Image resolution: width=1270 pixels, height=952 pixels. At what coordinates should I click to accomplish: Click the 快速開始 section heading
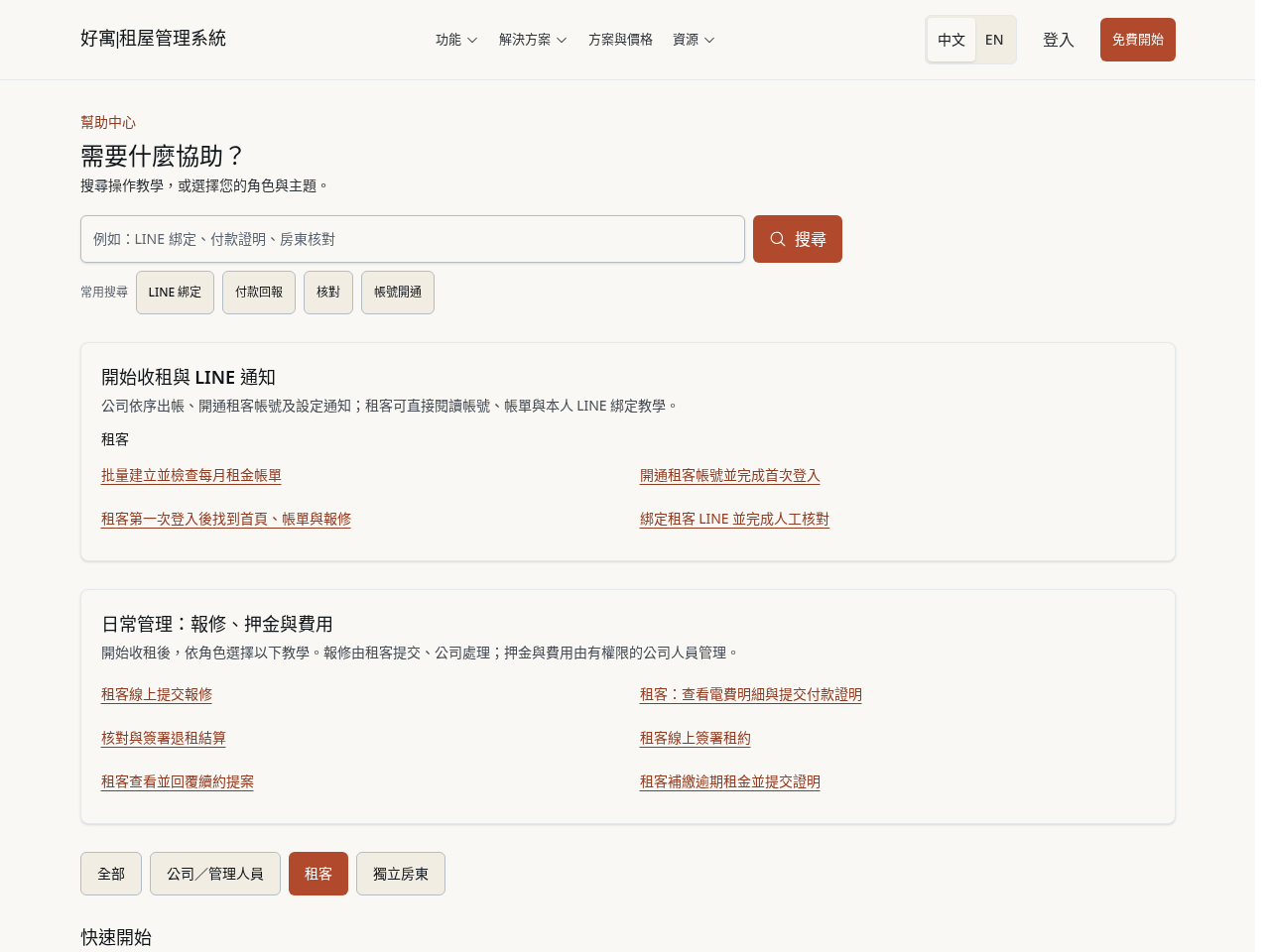(116, 938)
